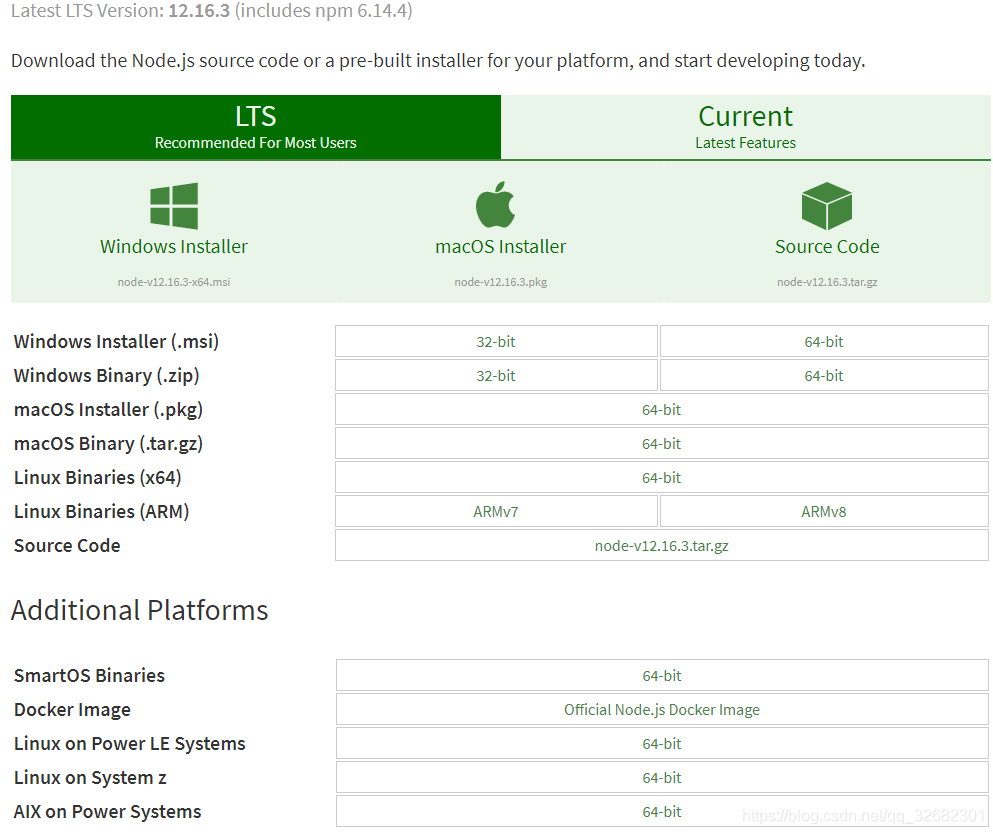Click the 'Additional Platforms' heading
The image size is (993, 834).
139,610
